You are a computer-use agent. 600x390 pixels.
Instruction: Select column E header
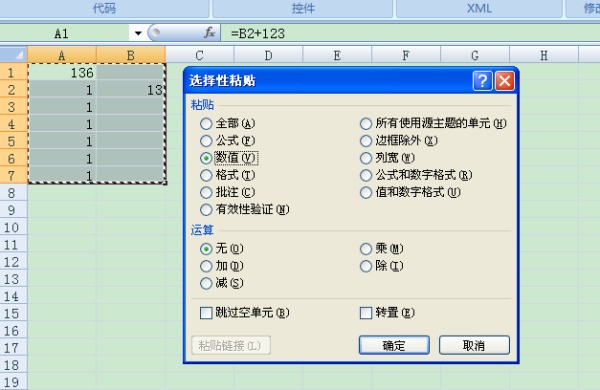[x=337, y=55]
